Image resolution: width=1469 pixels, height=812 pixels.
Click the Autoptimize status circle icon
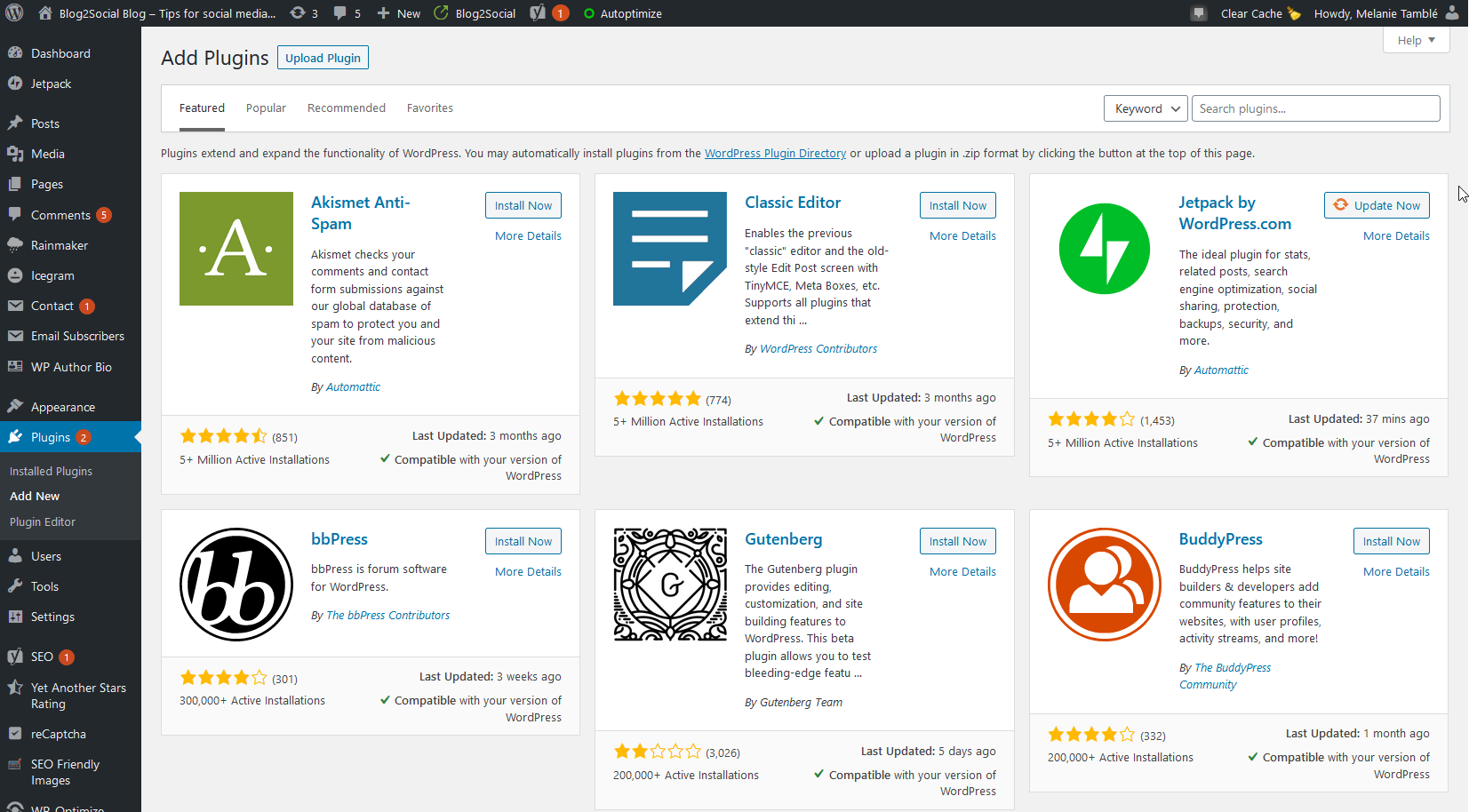(x=588, y=13)
